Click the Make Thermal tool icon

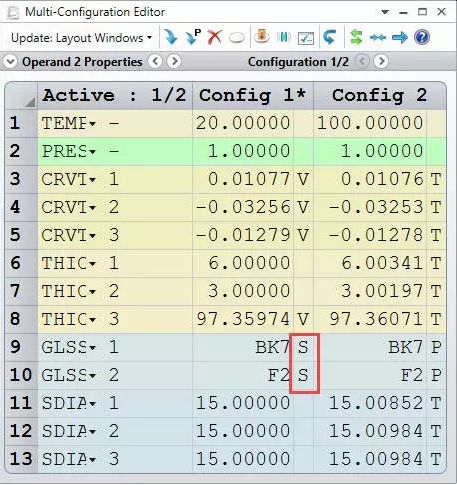262,36
